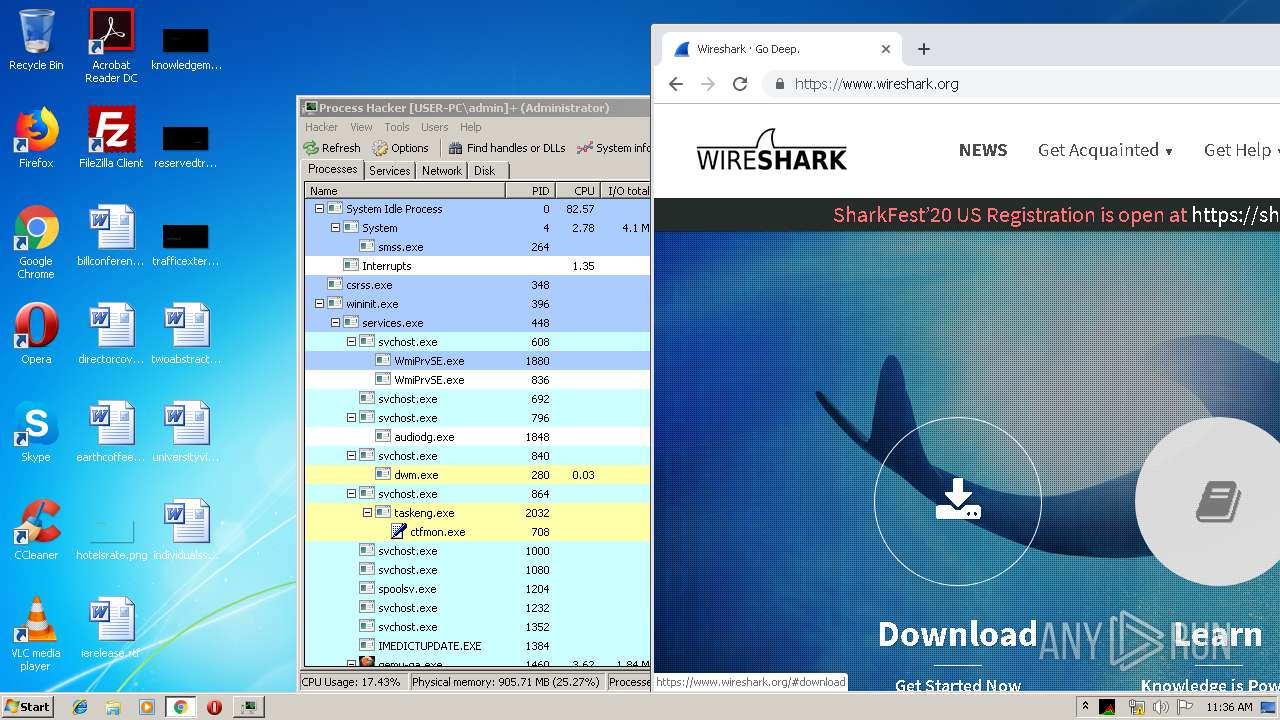Viewport: 1280px width, 720px height.
Task: Collapse svchost.exe PID 840 node
Action: point(351,456)
